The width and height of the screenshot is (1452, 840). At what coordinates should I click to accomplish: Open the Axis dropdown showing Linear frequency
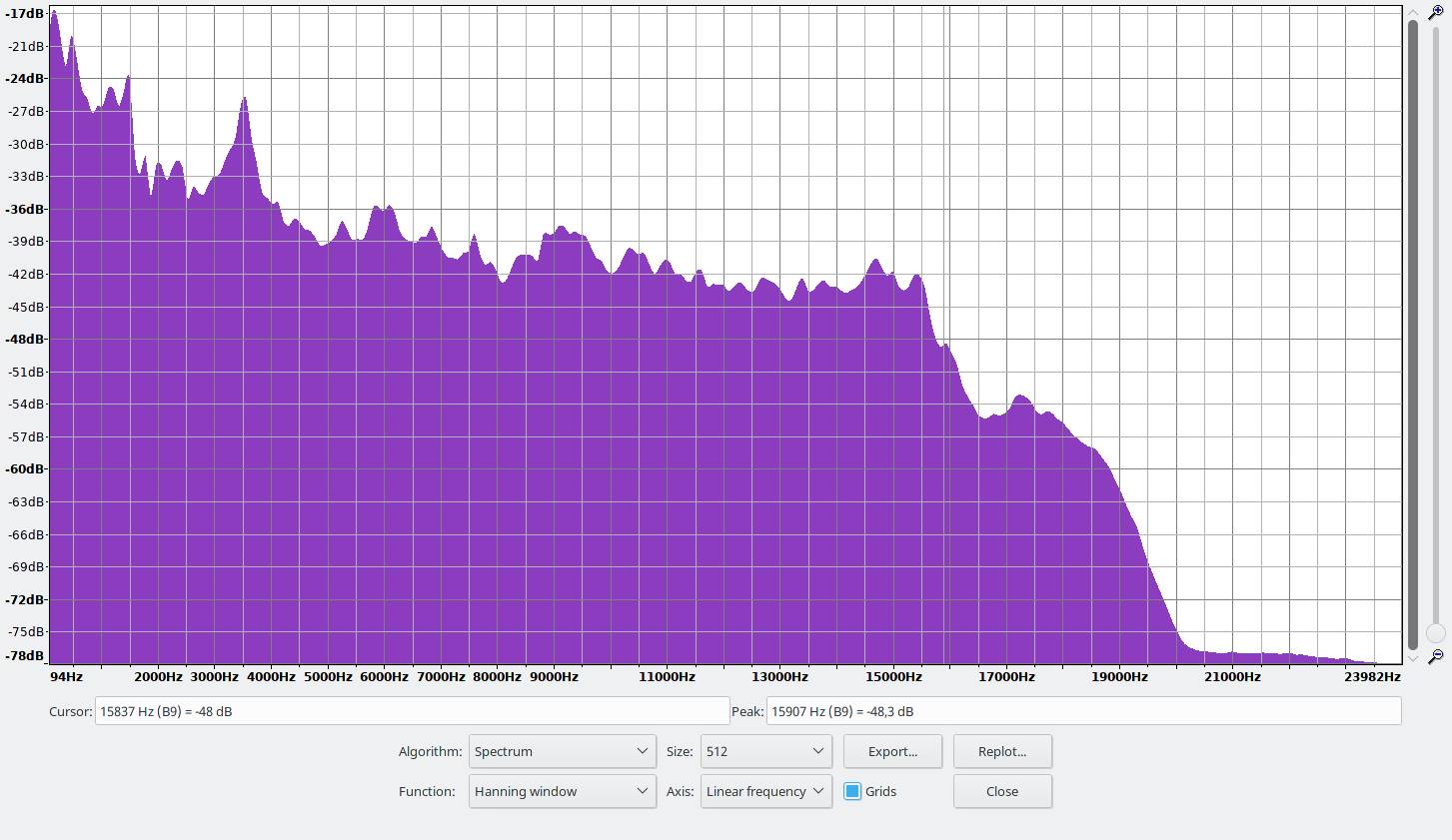(766, 791)
